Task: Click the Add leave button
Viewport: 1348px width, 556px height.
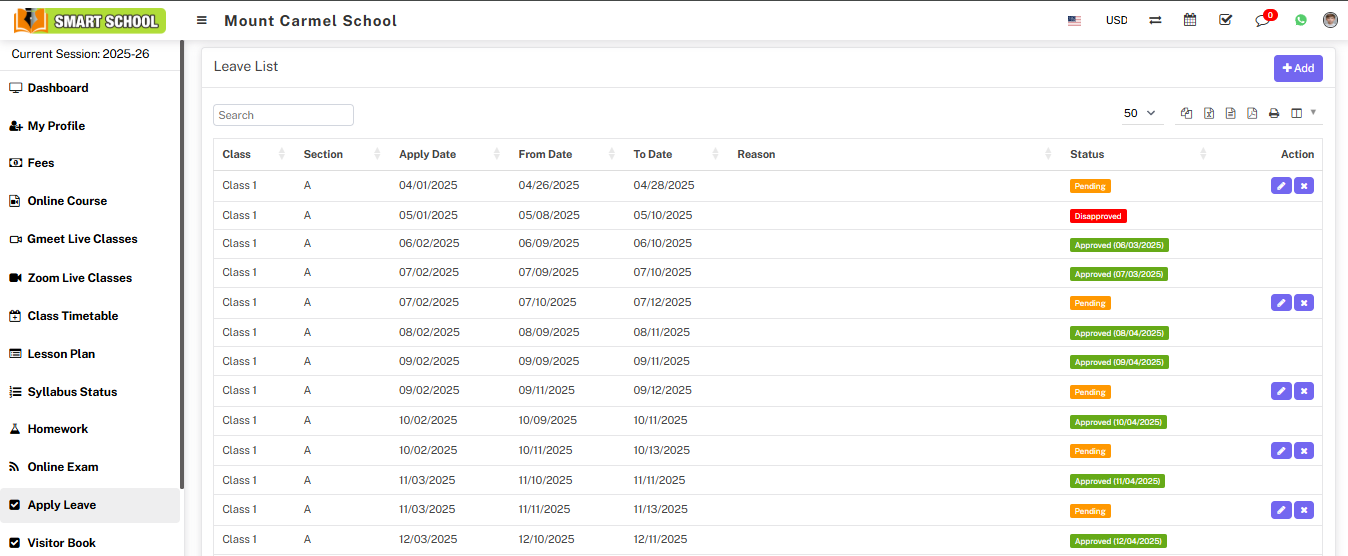Action: coord(1298,68)
